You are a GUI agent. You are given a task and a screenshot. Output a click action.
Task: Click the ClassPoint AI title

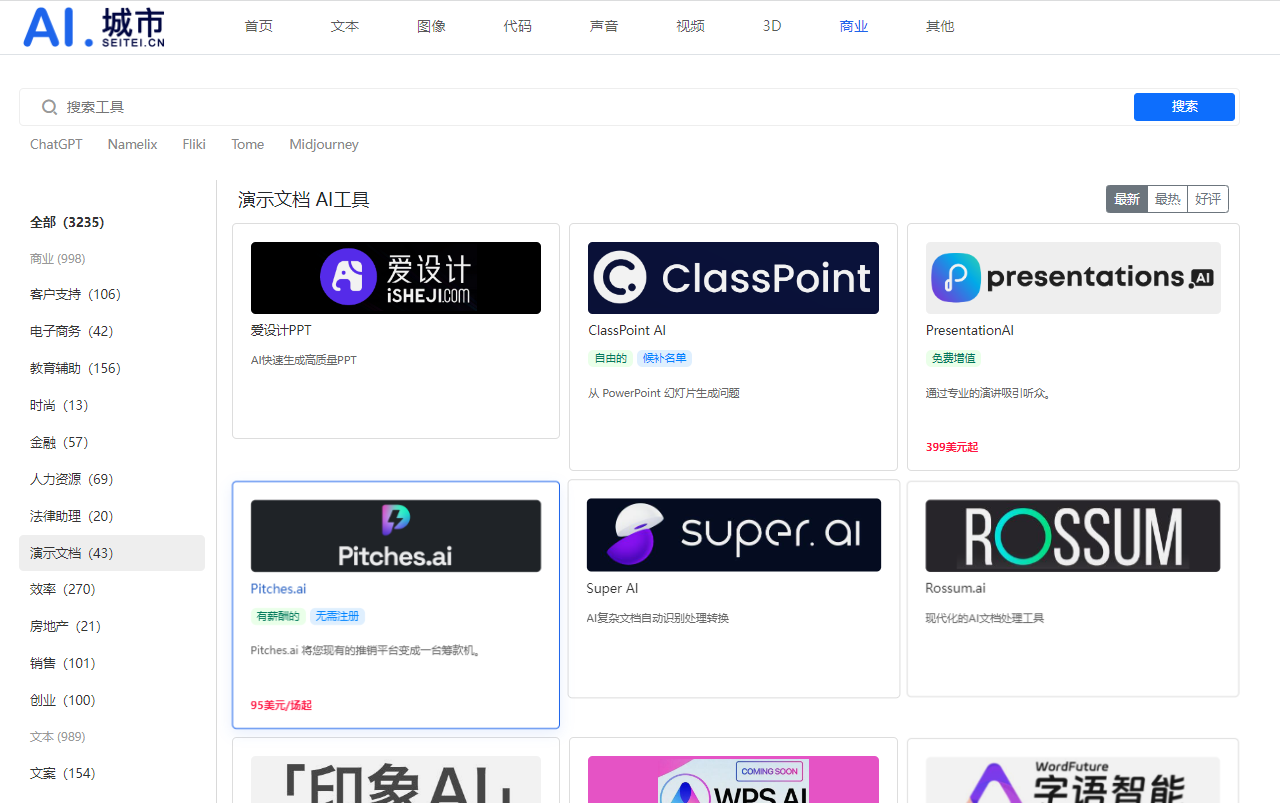[x=627, y=330]
